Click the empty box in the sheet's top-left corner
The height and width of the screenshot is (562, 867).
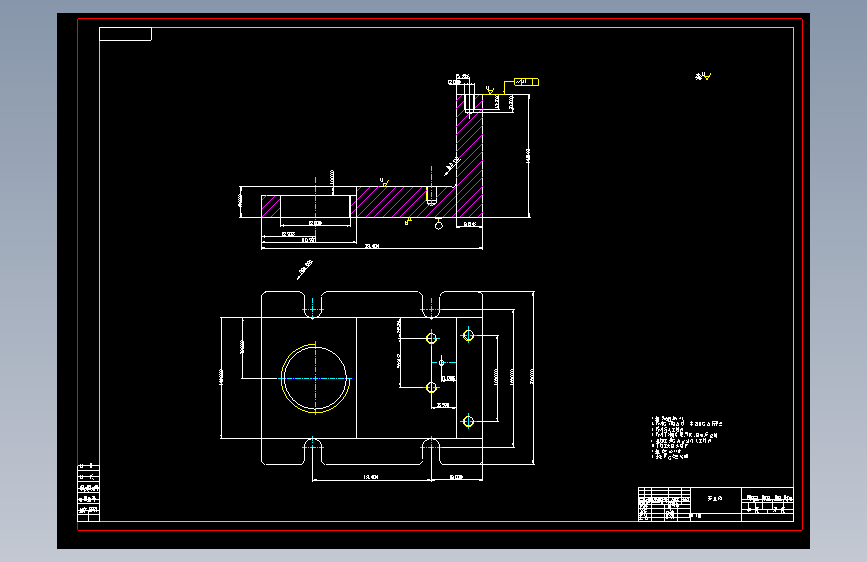[x=126, y=34]
